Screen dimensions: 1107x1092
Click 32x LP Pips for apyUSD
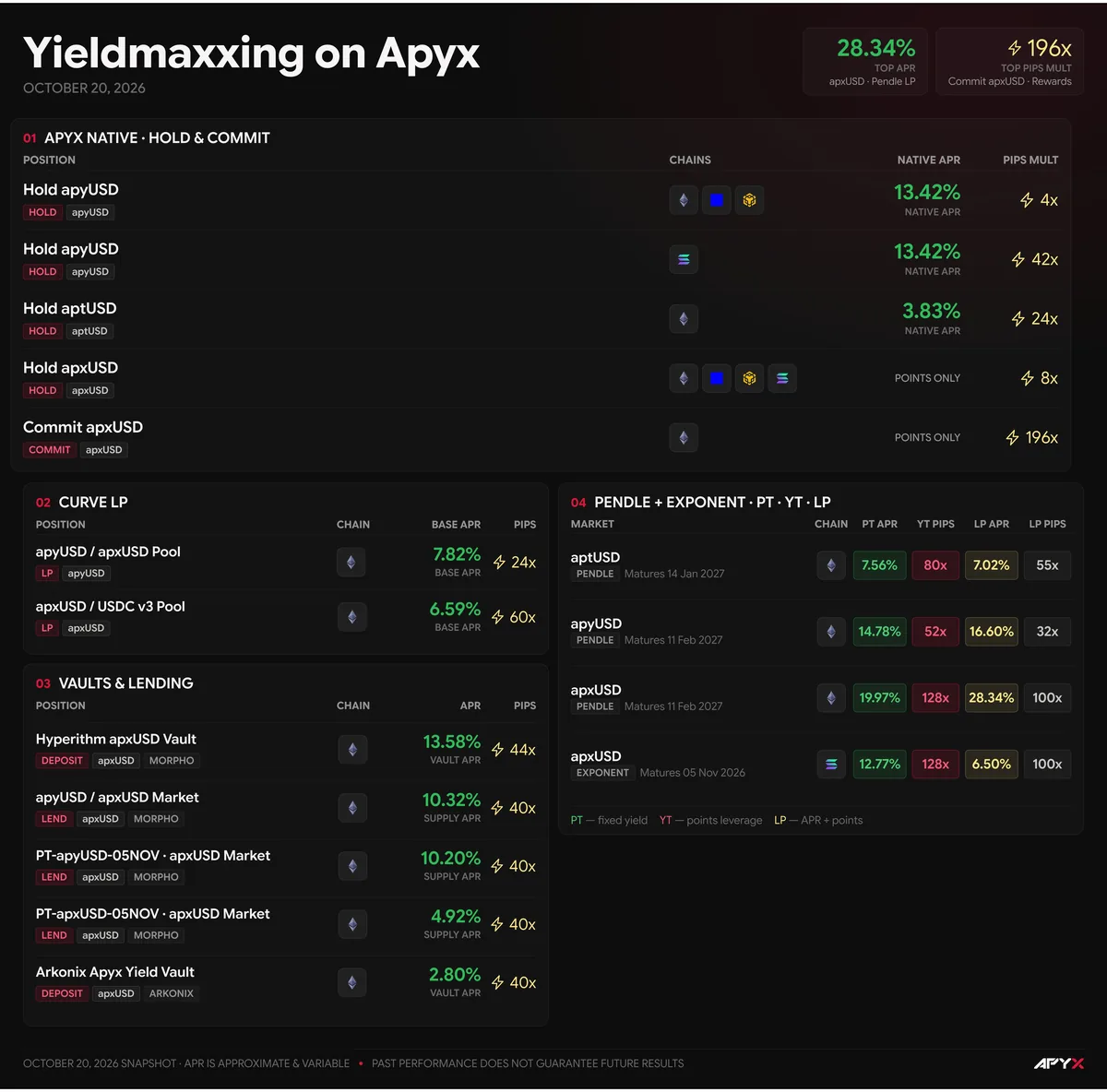(1047, 632)
